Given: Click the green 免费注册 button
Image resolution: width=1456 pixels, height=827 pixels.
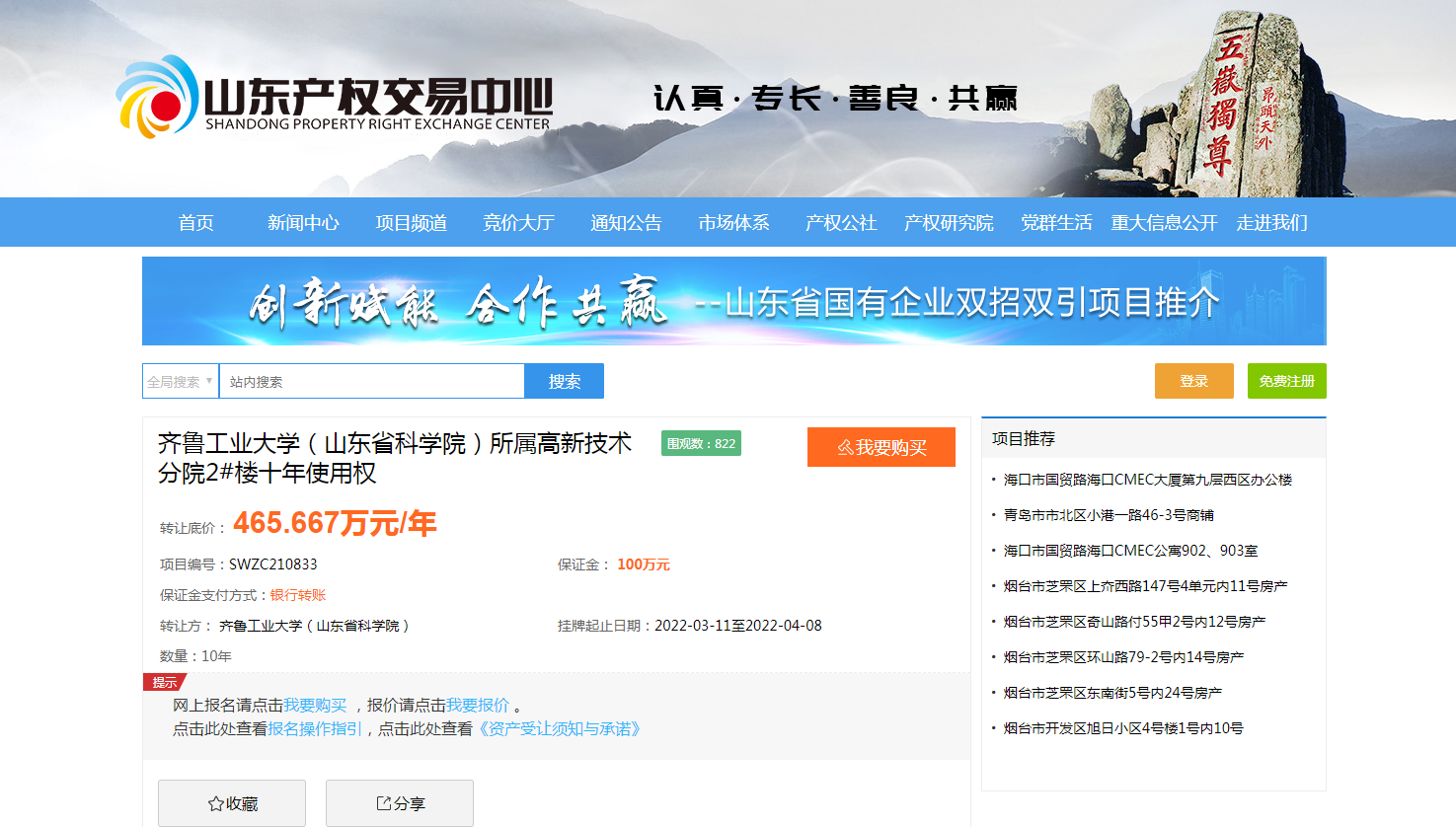Looking at the screenshot, I should coord(1286,381).
